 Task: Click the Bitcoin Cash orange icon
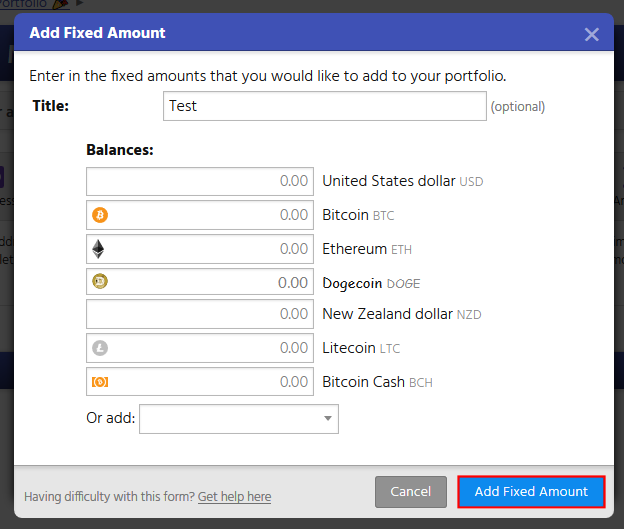(99, 382)
